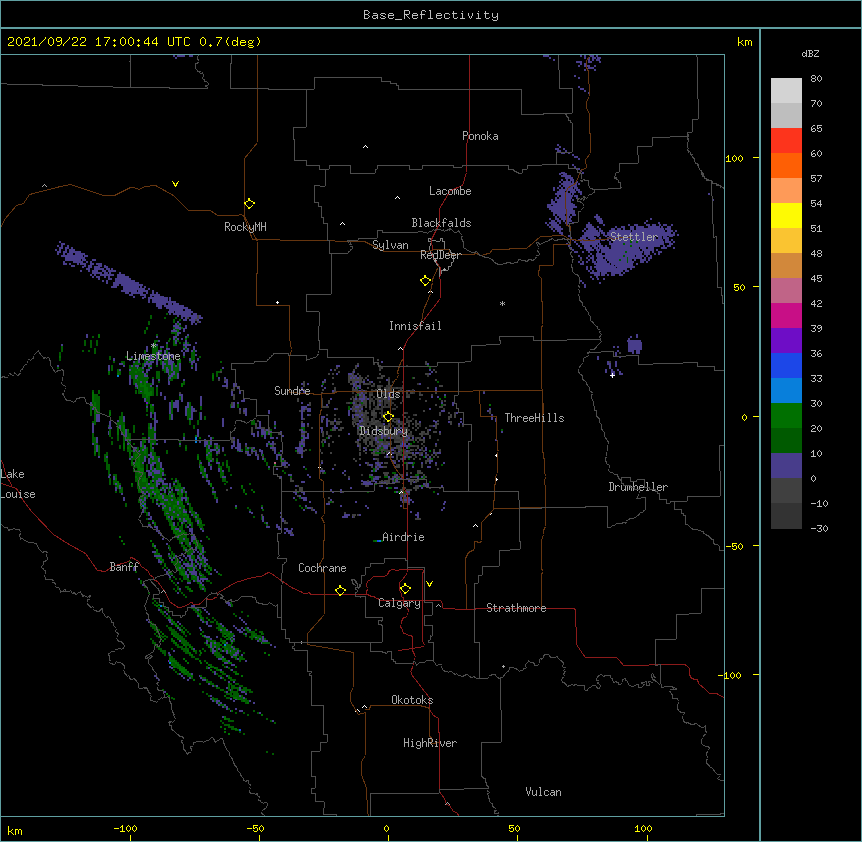Click the Didsbury town label

pos(384,431)
